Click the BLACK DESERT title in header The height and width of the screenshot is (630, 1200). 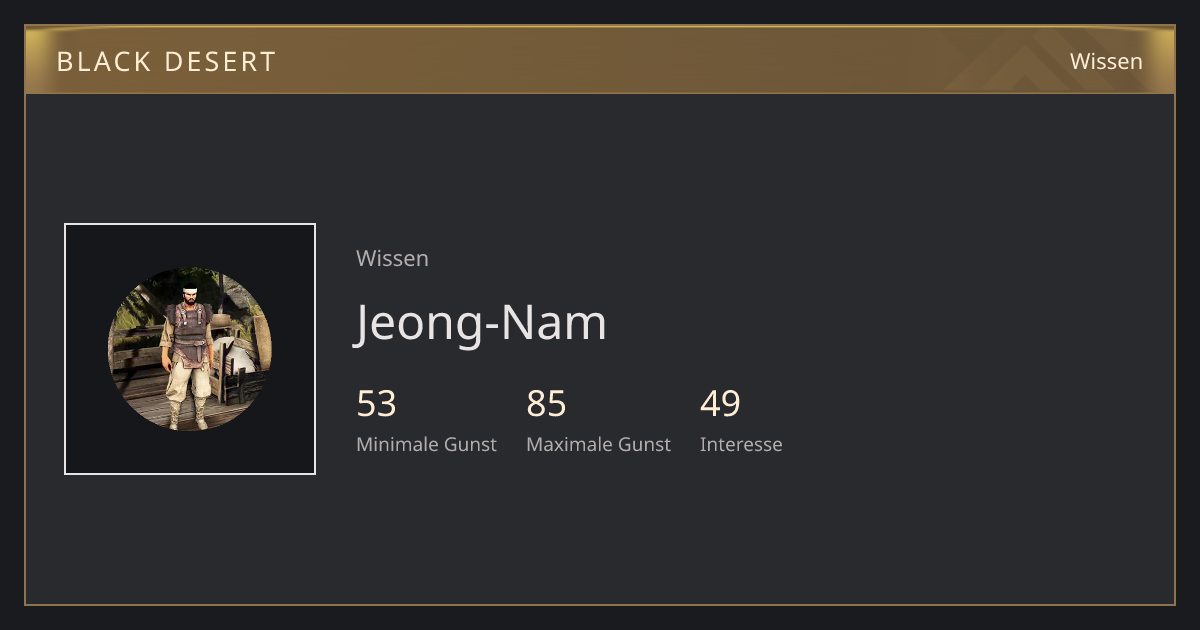click(166, 62)
